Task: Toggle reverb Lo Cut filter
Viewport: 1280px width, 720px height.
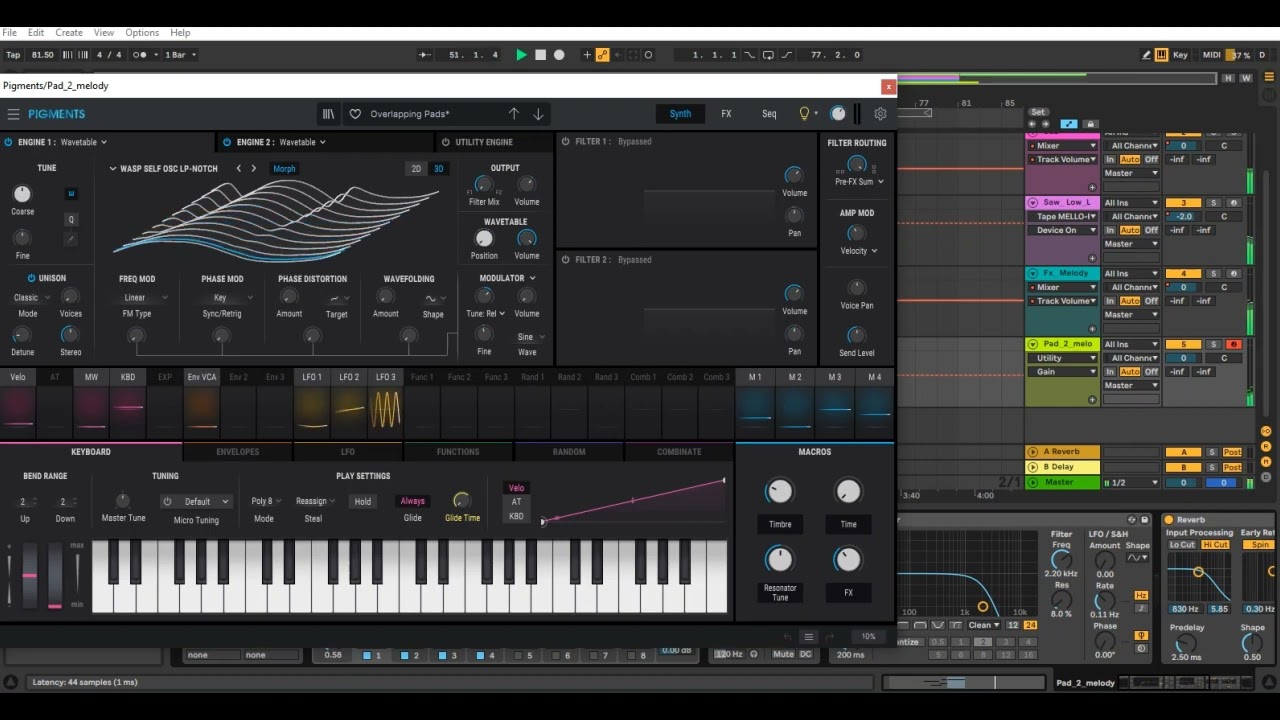Action: tap(1182, 545)
